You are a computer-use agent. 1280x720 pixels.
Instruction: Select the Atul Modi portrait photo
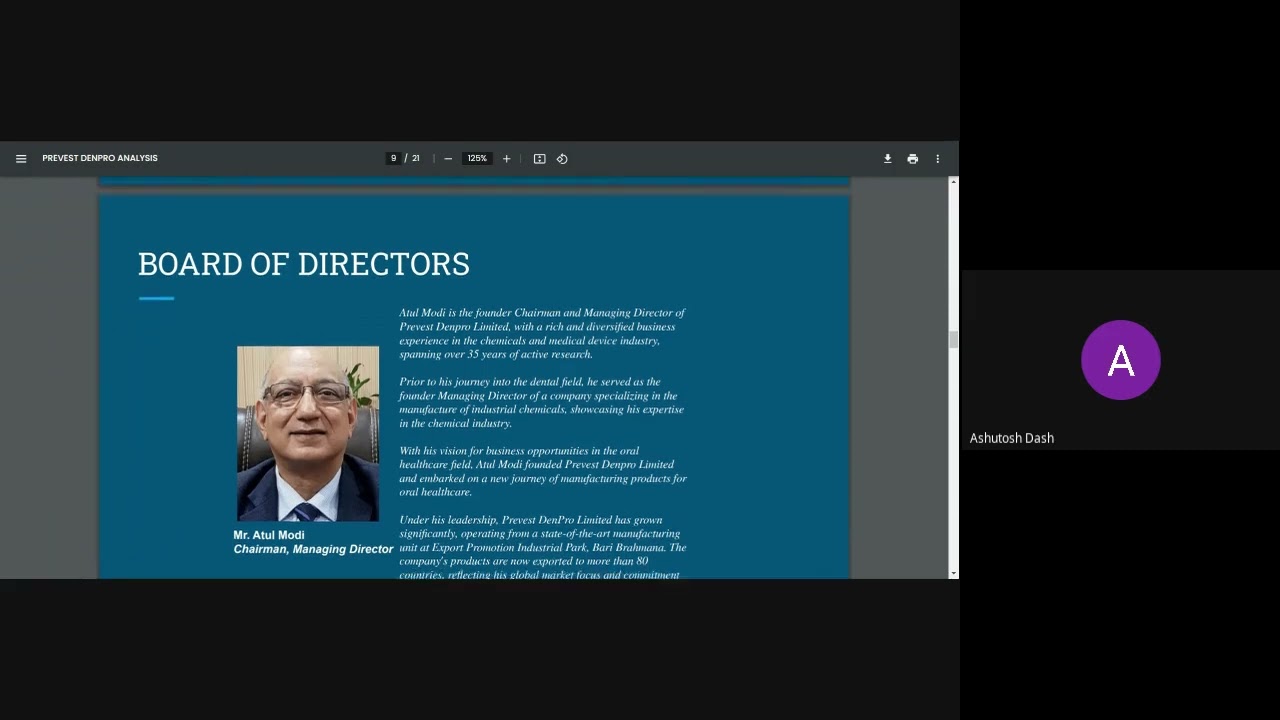pos(308,434)
